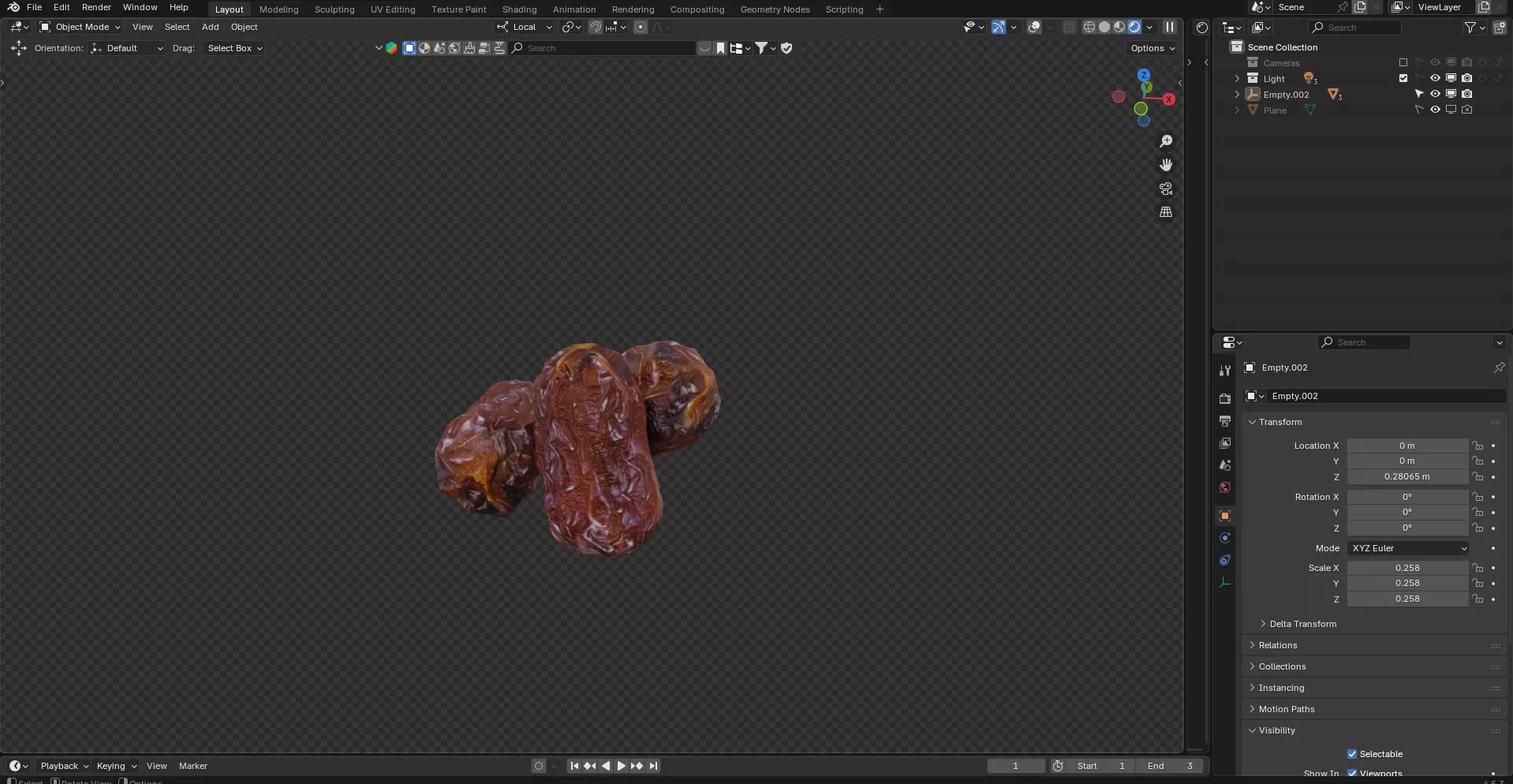Open the Keying menu in timeline
1513x784 pixels.
click(116, 766)
